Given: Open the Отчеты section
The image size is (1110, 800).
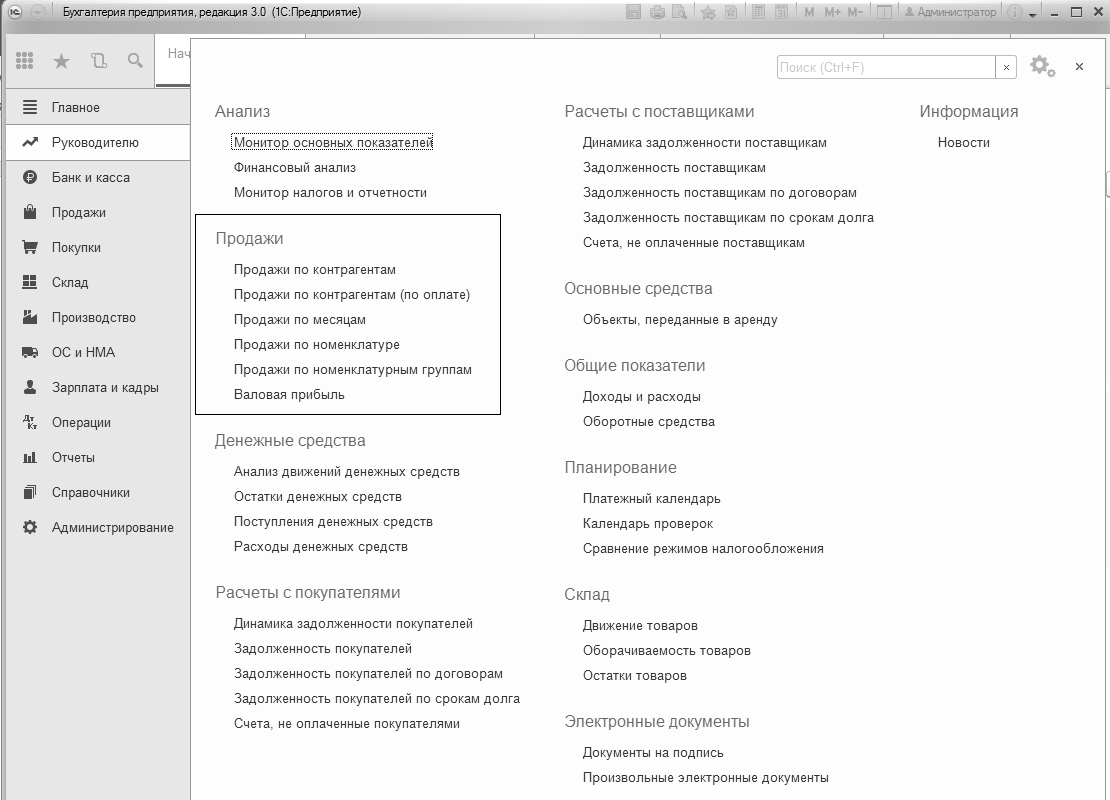Looking at the screenshot, I should click(98, 457).
